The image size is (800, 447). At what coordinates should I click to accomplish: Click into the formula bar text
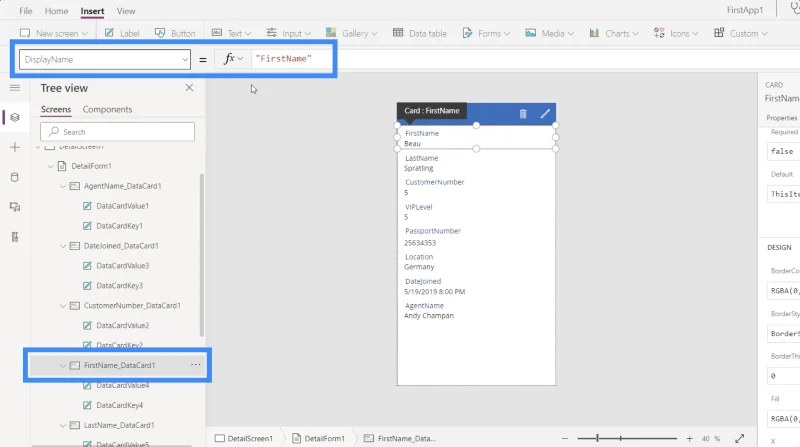[284, 59]
